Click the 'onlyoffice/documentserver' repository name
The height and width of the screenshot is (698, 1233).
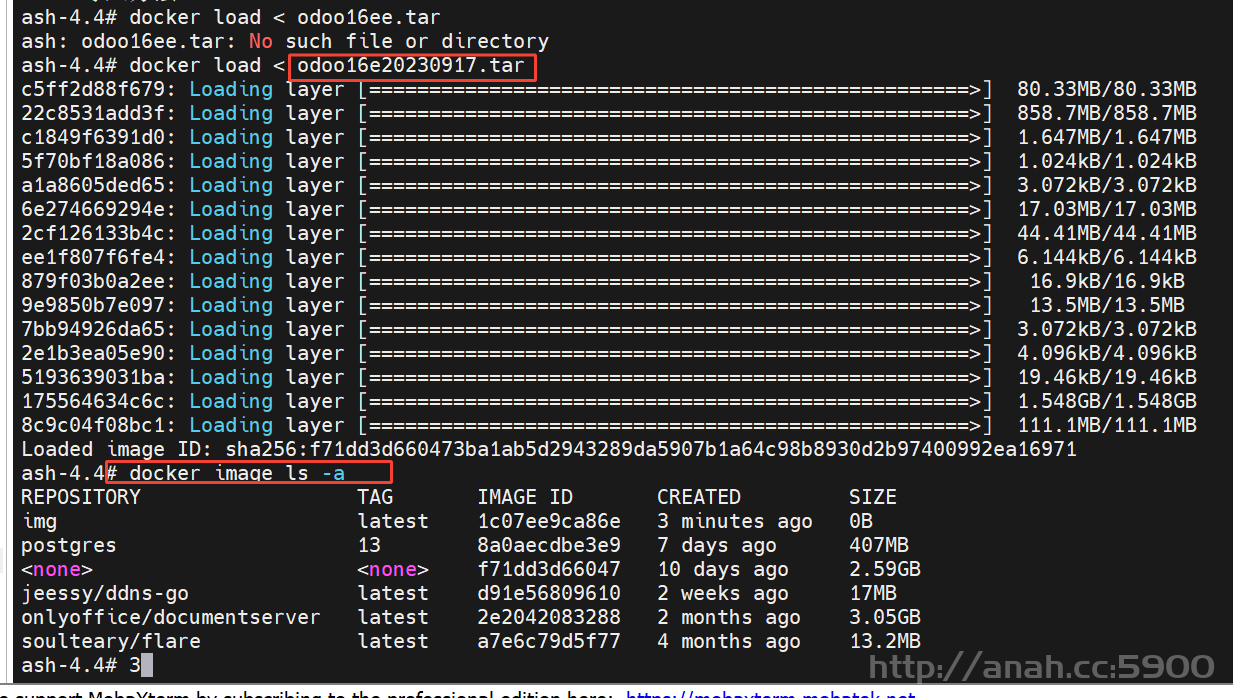tap(171, 618)
